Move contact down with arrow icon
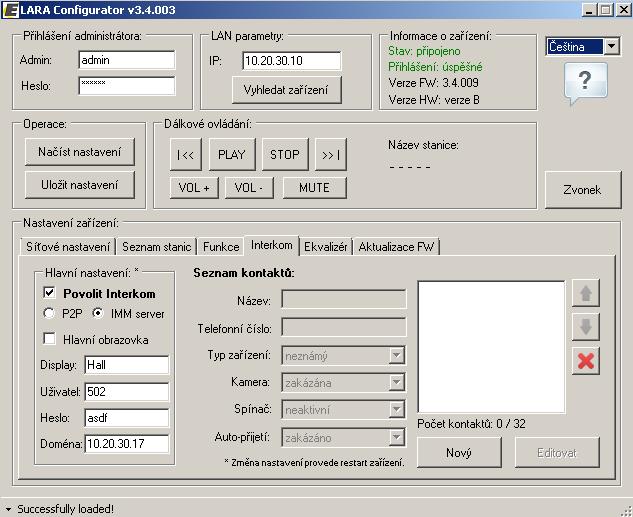 click(x=586, y=327)
